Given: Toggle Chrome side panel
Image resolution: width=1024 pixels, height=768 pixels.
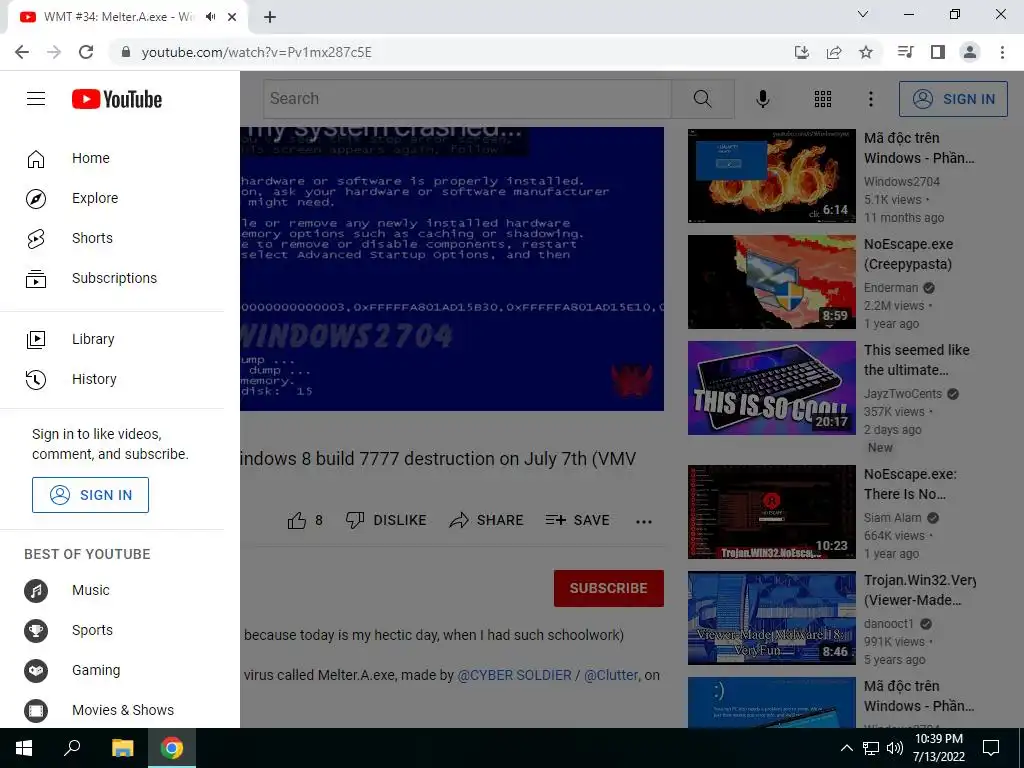Looking at the screenshot, I should [x=938, y=52].
